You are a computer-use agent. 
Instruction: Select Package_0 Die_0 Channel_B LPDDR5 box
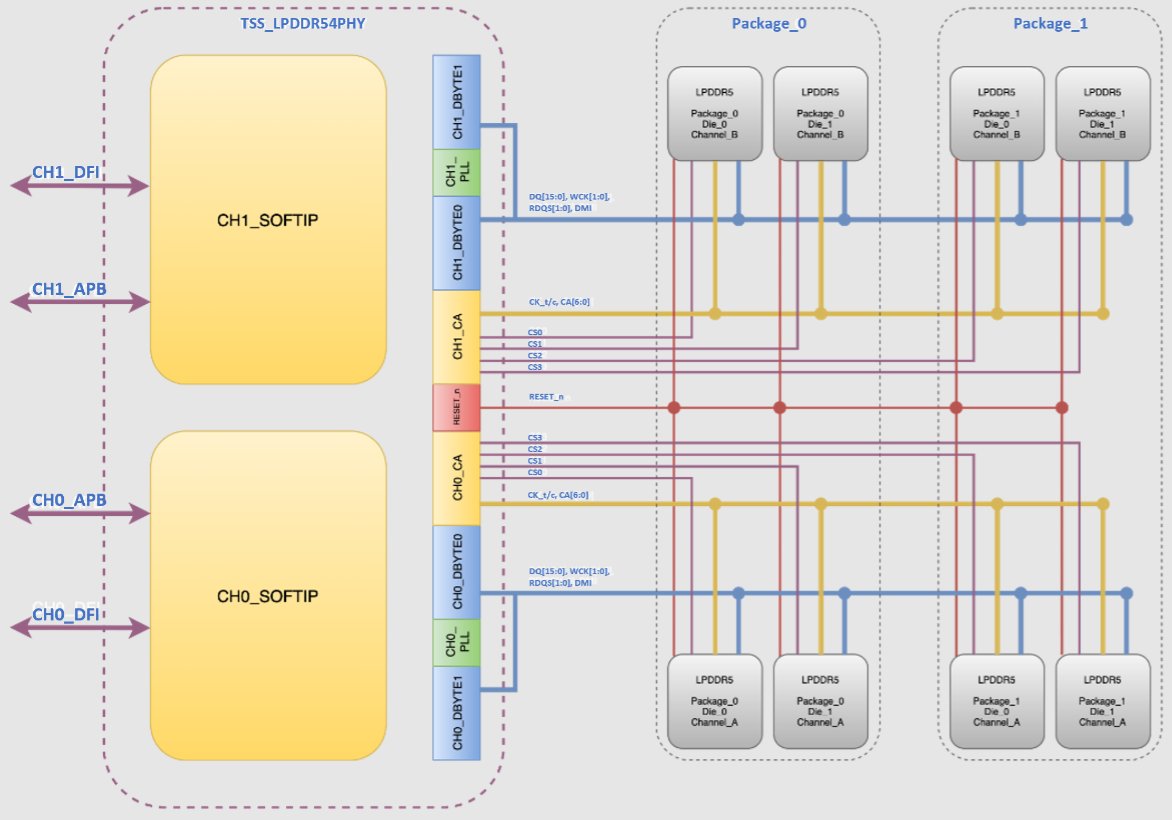[715, 114]
